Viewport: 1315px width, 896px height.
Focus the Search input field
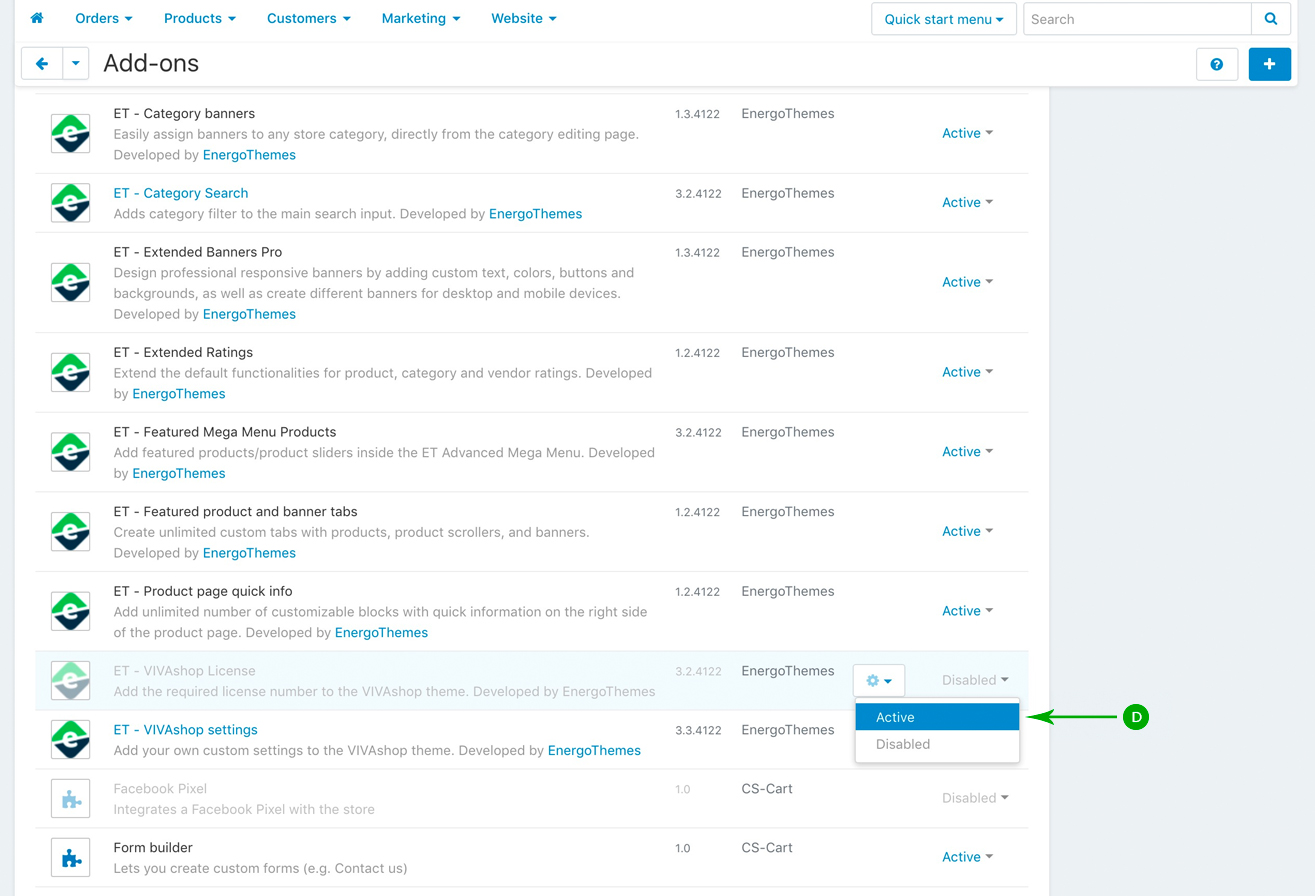(1138, 19)
